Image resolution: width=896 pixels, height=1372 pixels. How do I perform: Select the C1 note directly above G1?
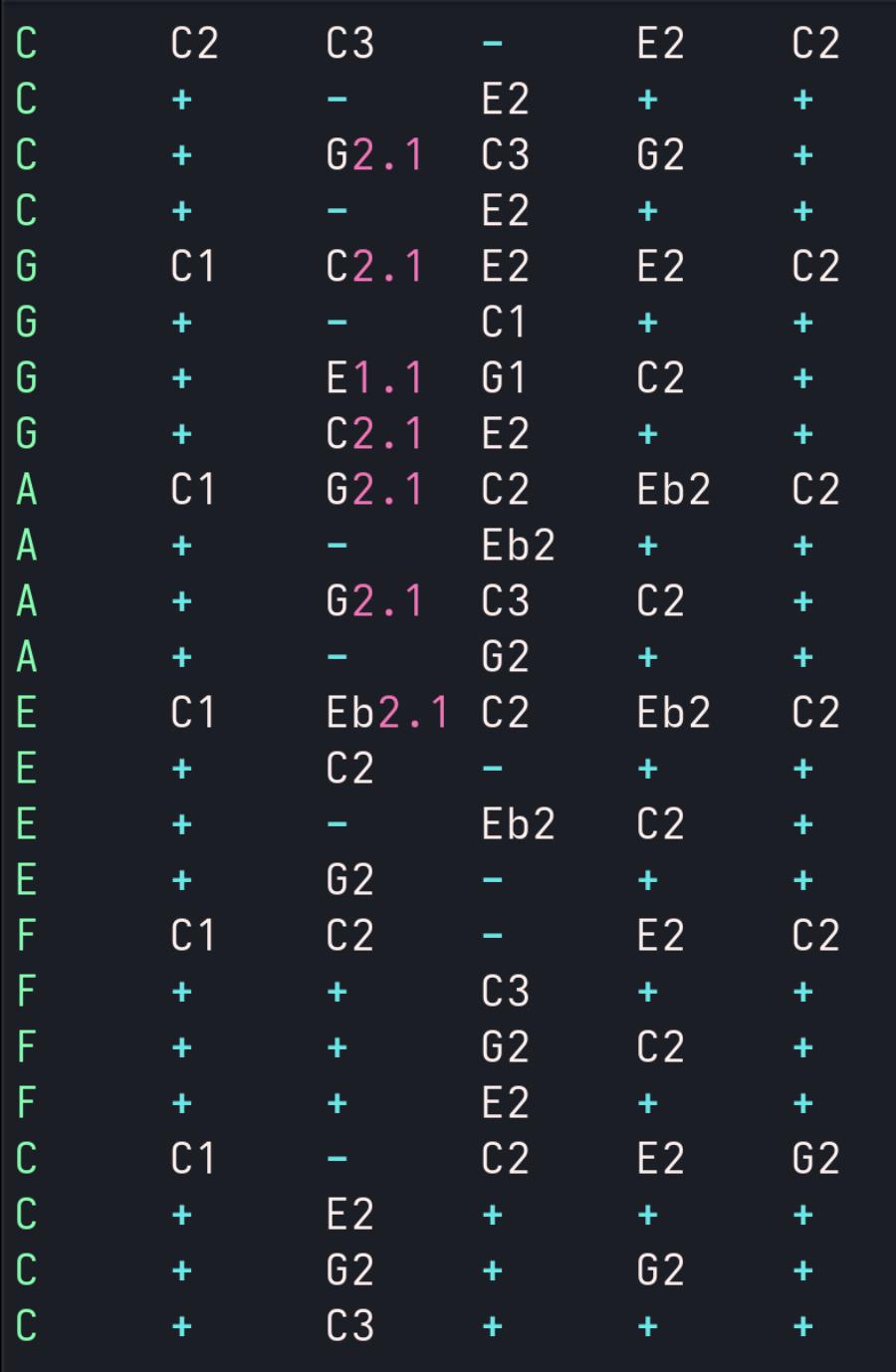504,323
